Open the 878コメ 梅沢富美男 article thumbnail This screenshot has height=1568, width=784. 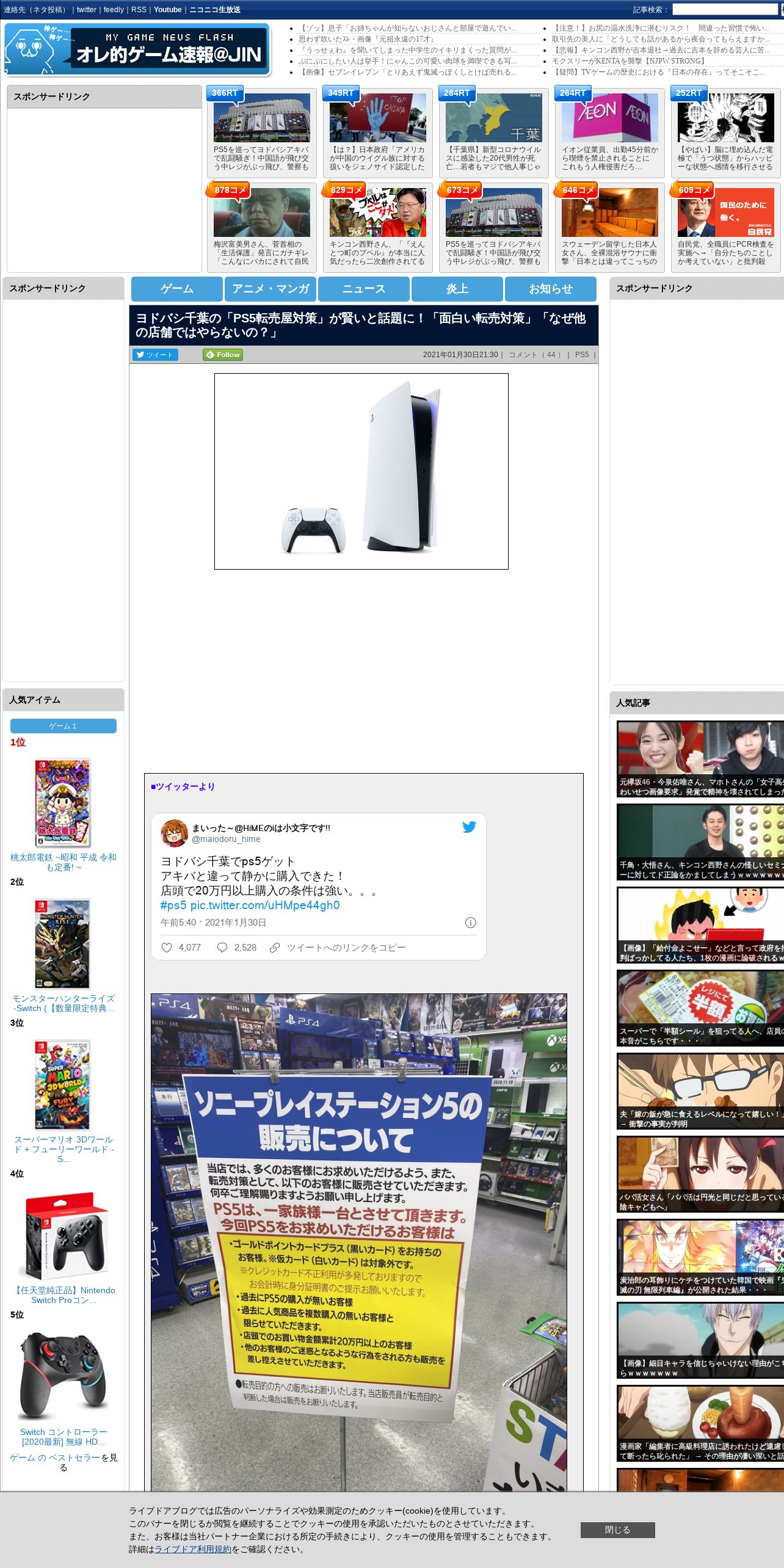262,212
